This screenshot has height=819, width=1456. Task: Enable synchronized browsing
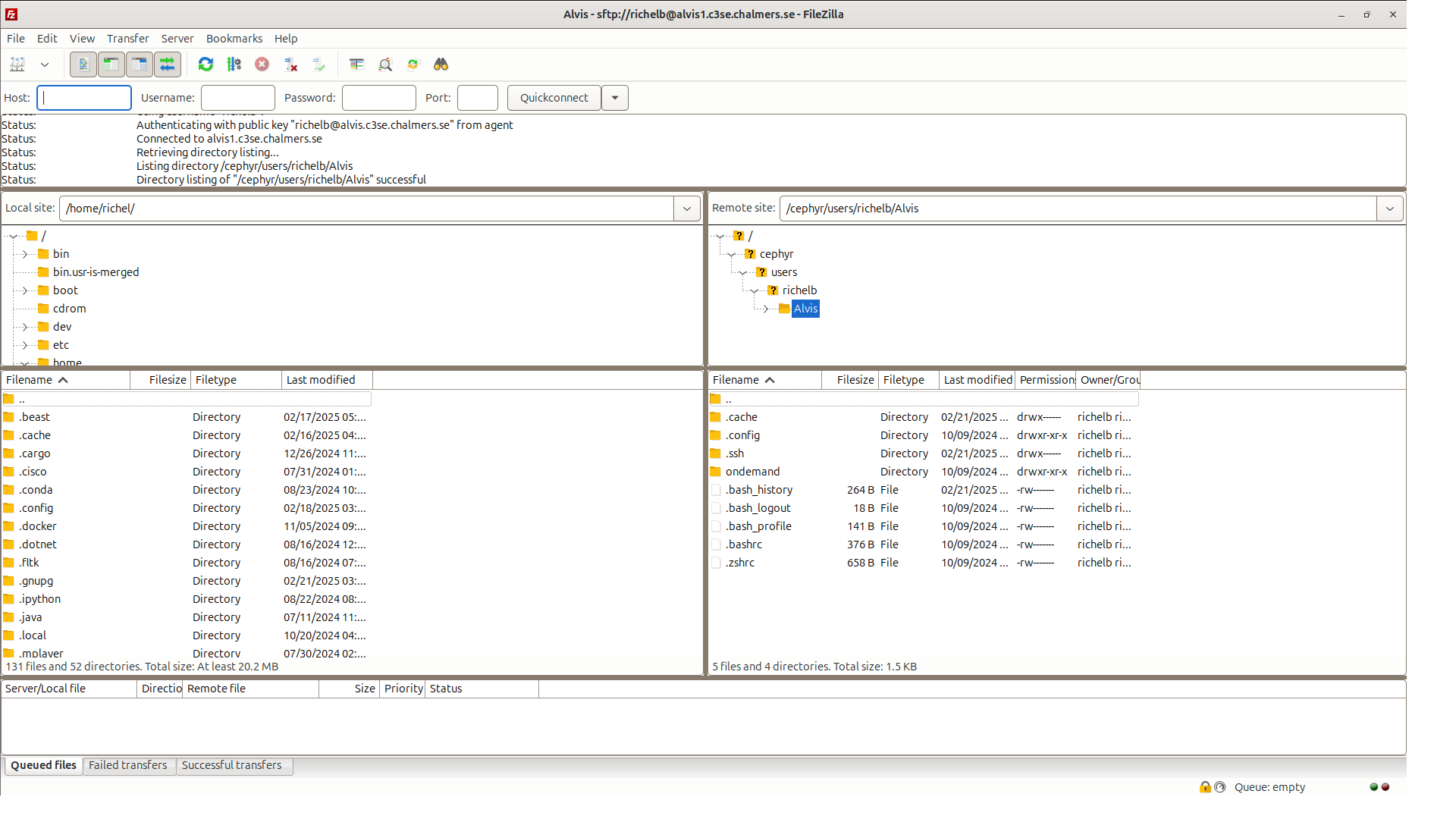[x=412, y=64]
